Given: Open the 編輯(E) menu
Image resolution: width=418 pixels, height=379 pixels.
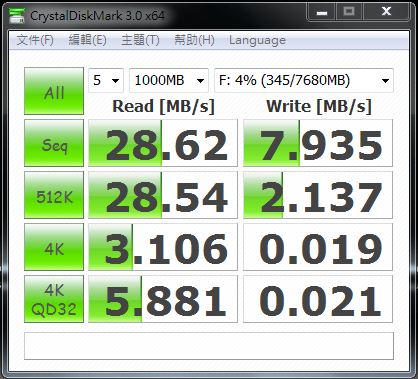Looking at the screenshot, I should [x=87, y=40].
